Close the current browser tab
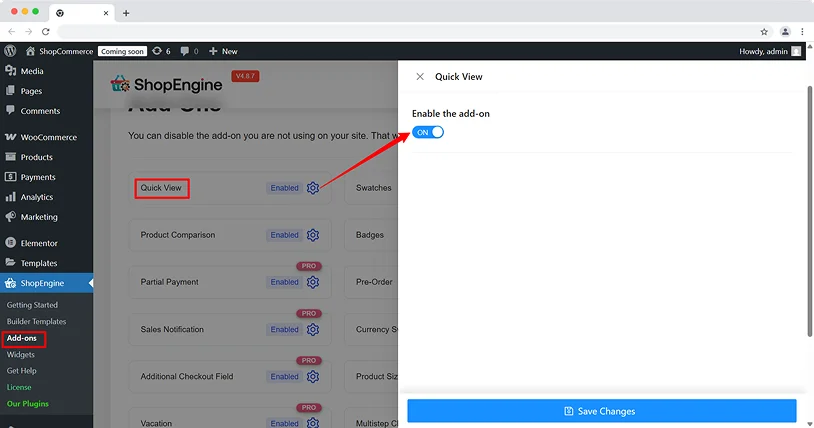 [x=106, y=13]
